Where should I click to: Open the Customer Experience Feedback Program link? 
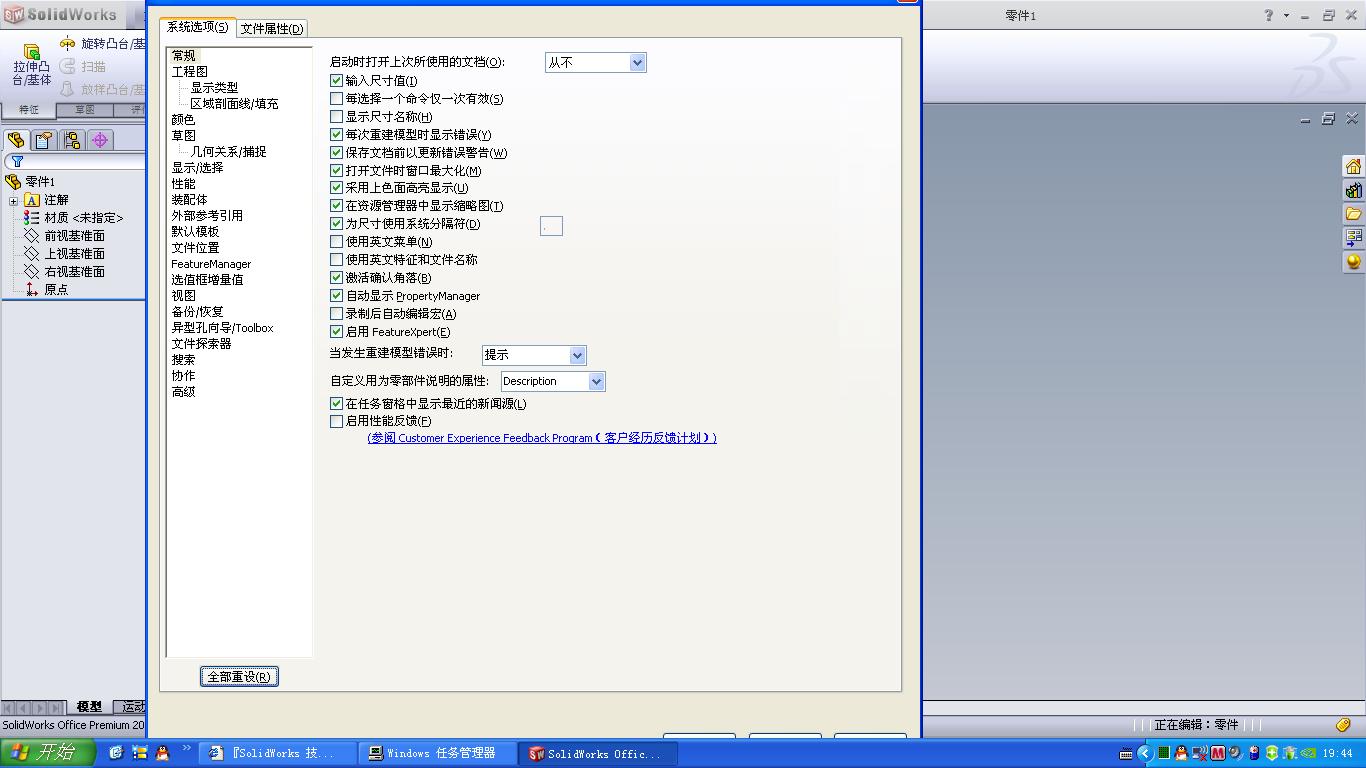click(x=542, y=438)
